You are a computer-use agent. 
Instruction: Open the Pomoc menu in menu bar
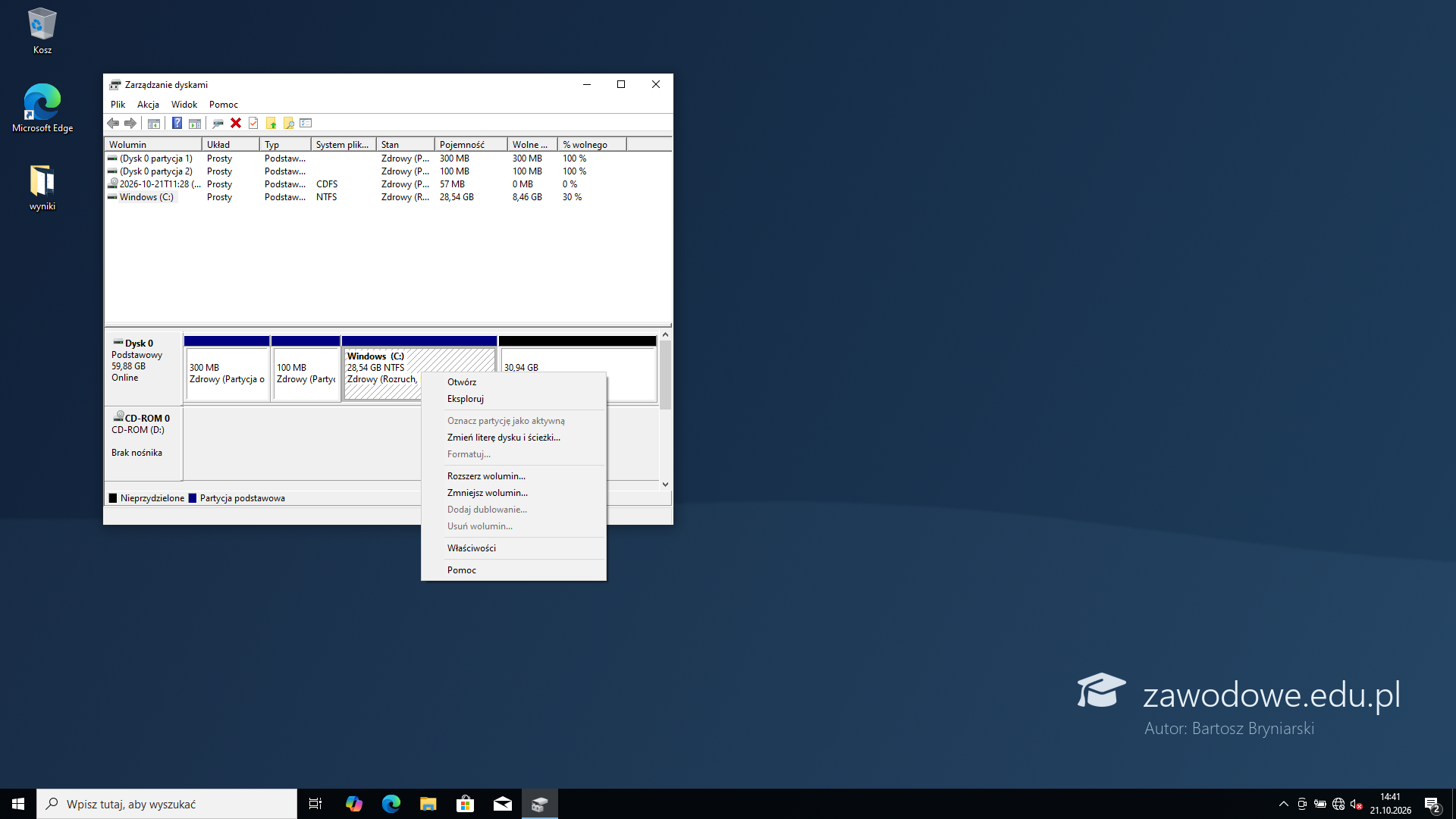224,105
